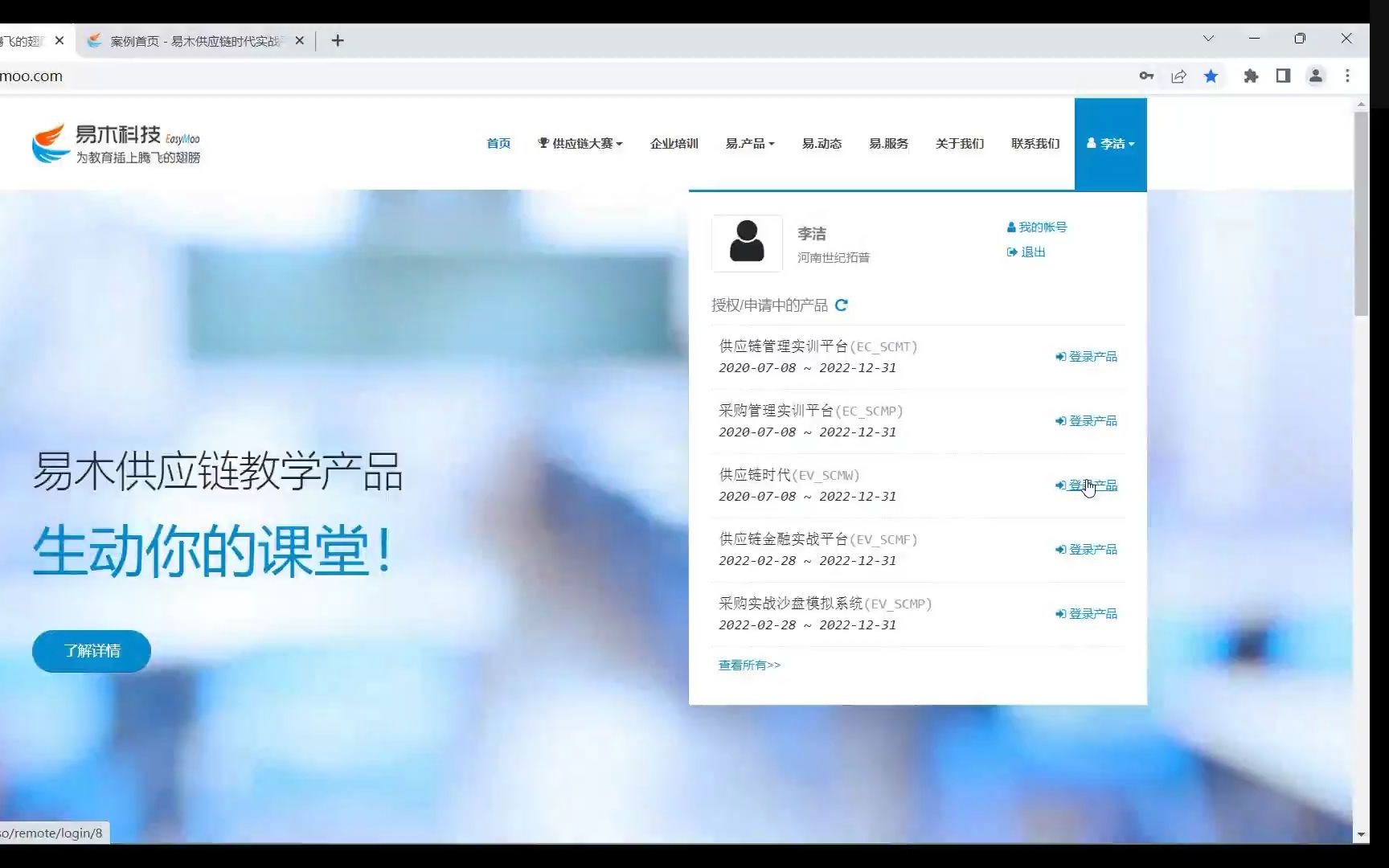The height and width of the screenshot is (868, 1389).
Task: Open 我的帐号 account link
Action: point(1037,227)
